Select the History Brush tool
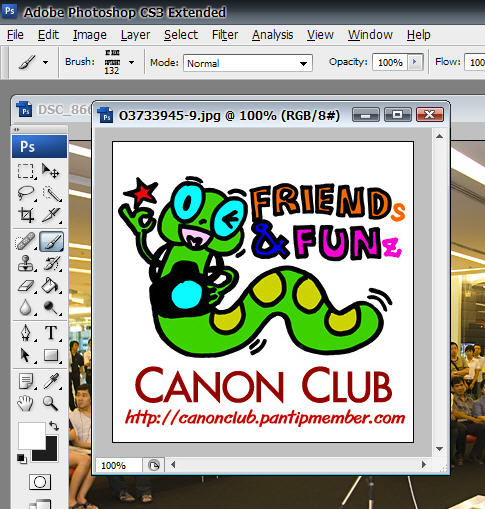This screenshot has width=485, height=509. (x=51, y=263)
